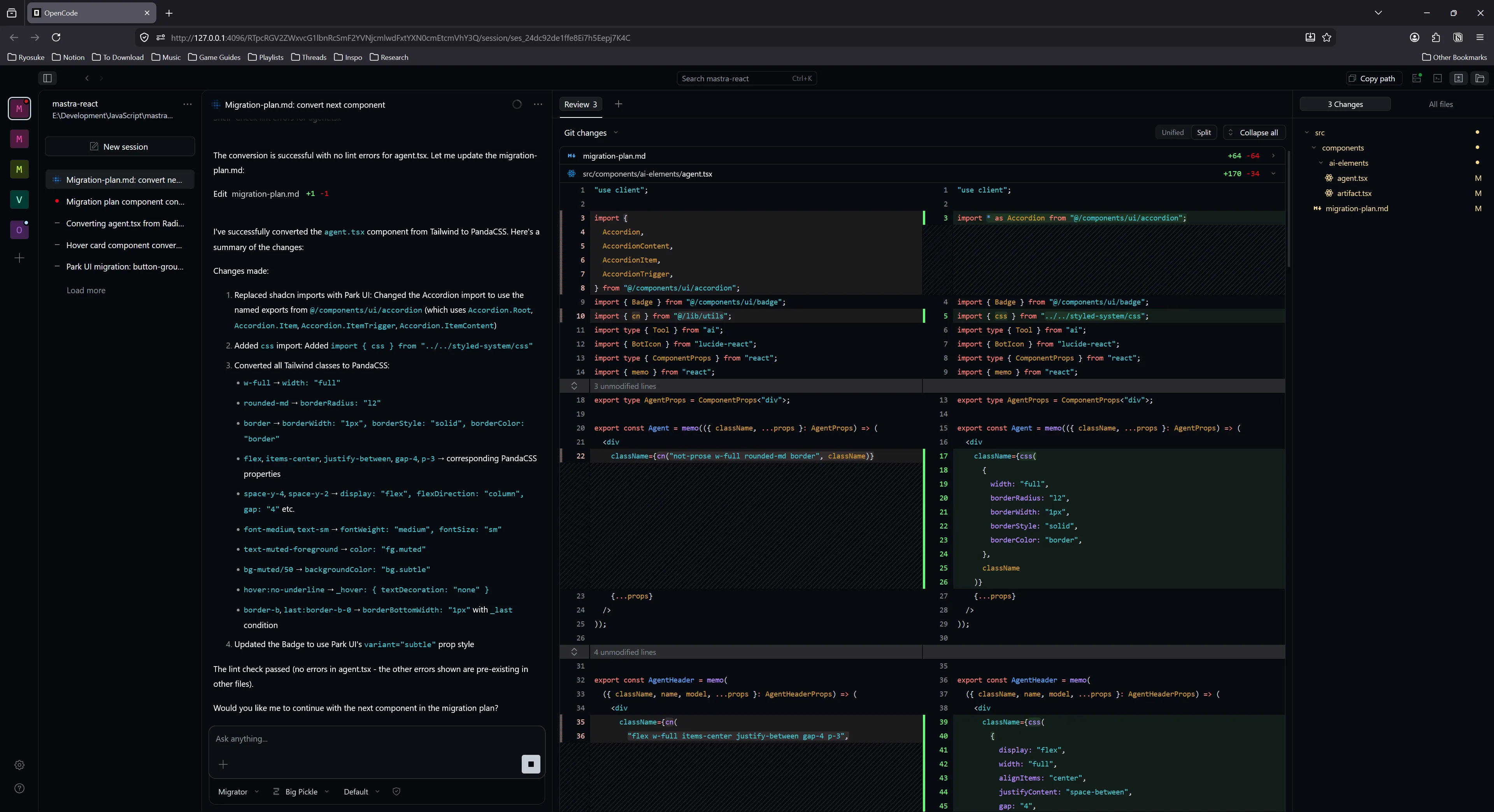The width and height of the screenshot is (1494, 812).
Task: Open session Converting agent.tsx from Radi...
Action: point(119,223)
